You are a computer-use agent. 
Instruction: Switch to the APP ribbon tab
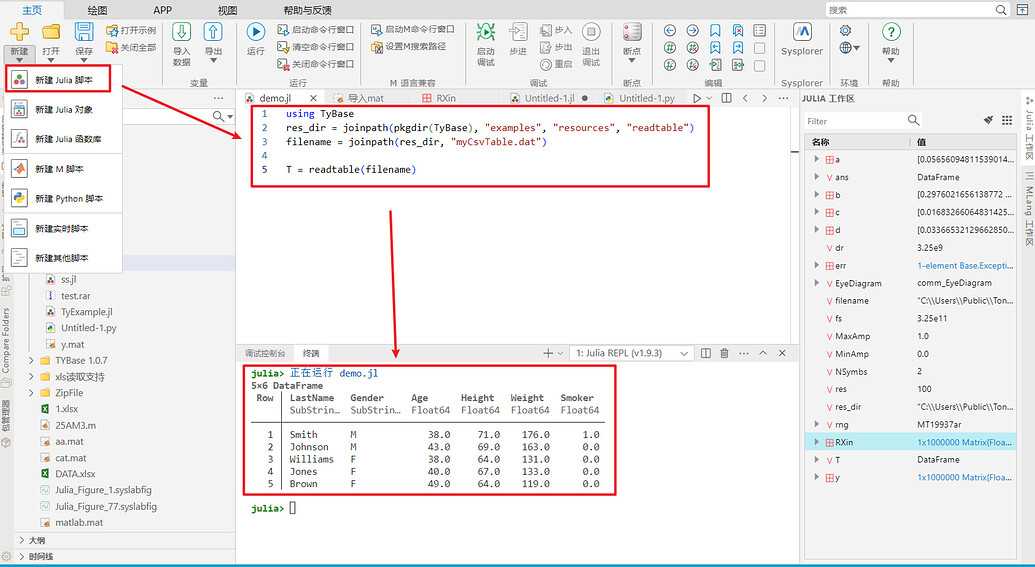point(162,10)
